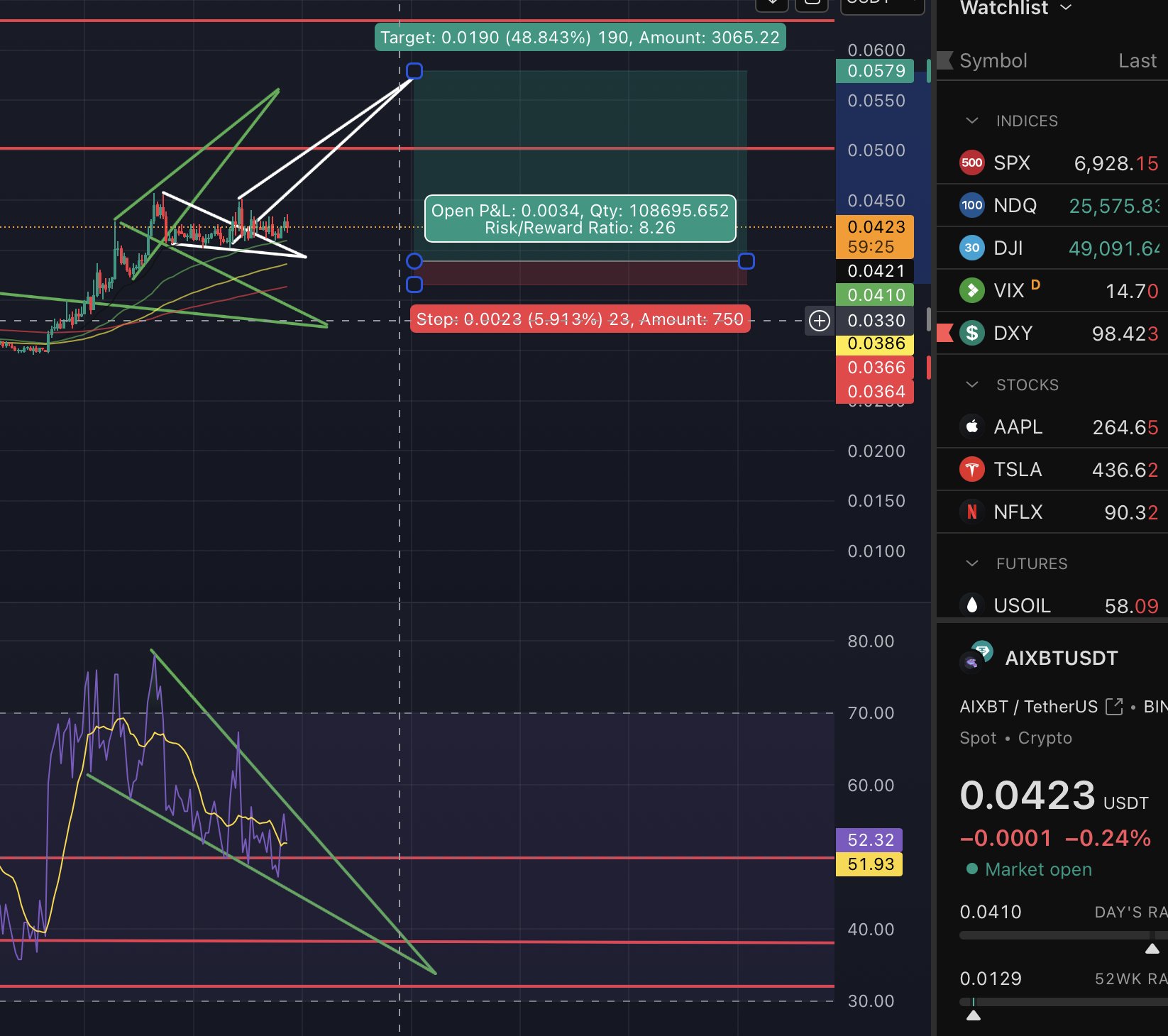Click the yellow 0.0386 price axis label
This screenshot has height=1036, width=1168.
875,343
